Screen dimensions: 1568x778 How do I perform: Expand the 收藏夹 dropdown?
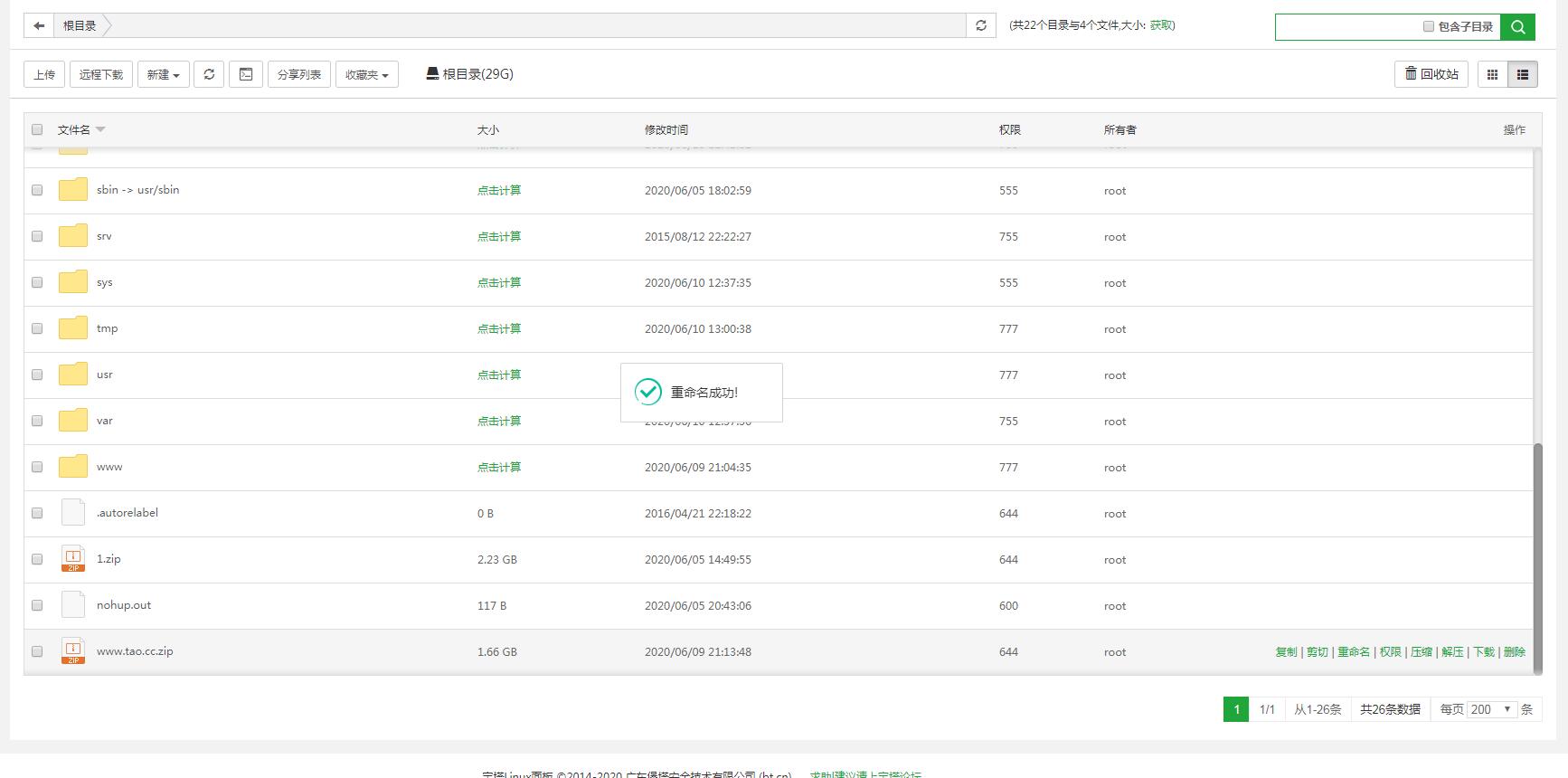click(x=366, y=74)
